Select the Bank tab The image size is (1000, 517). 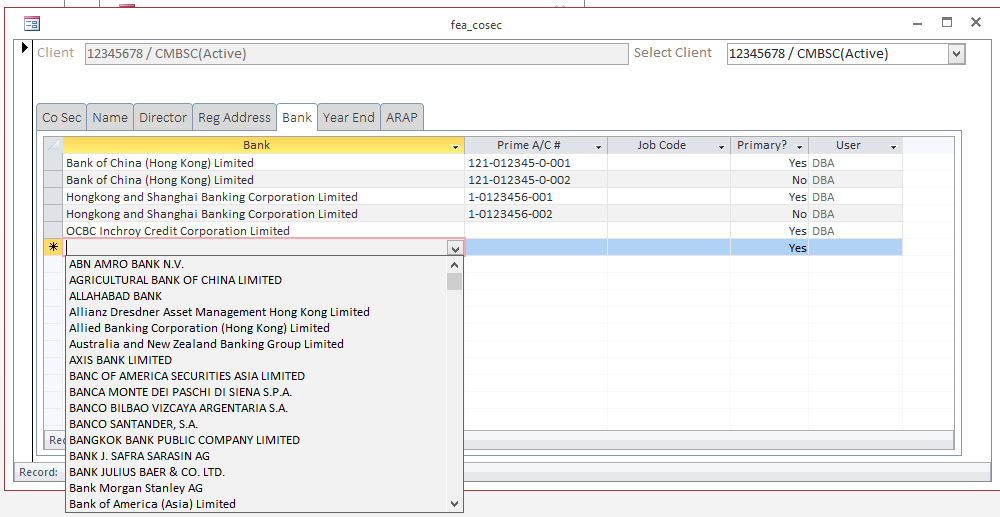tap(297, 117)
